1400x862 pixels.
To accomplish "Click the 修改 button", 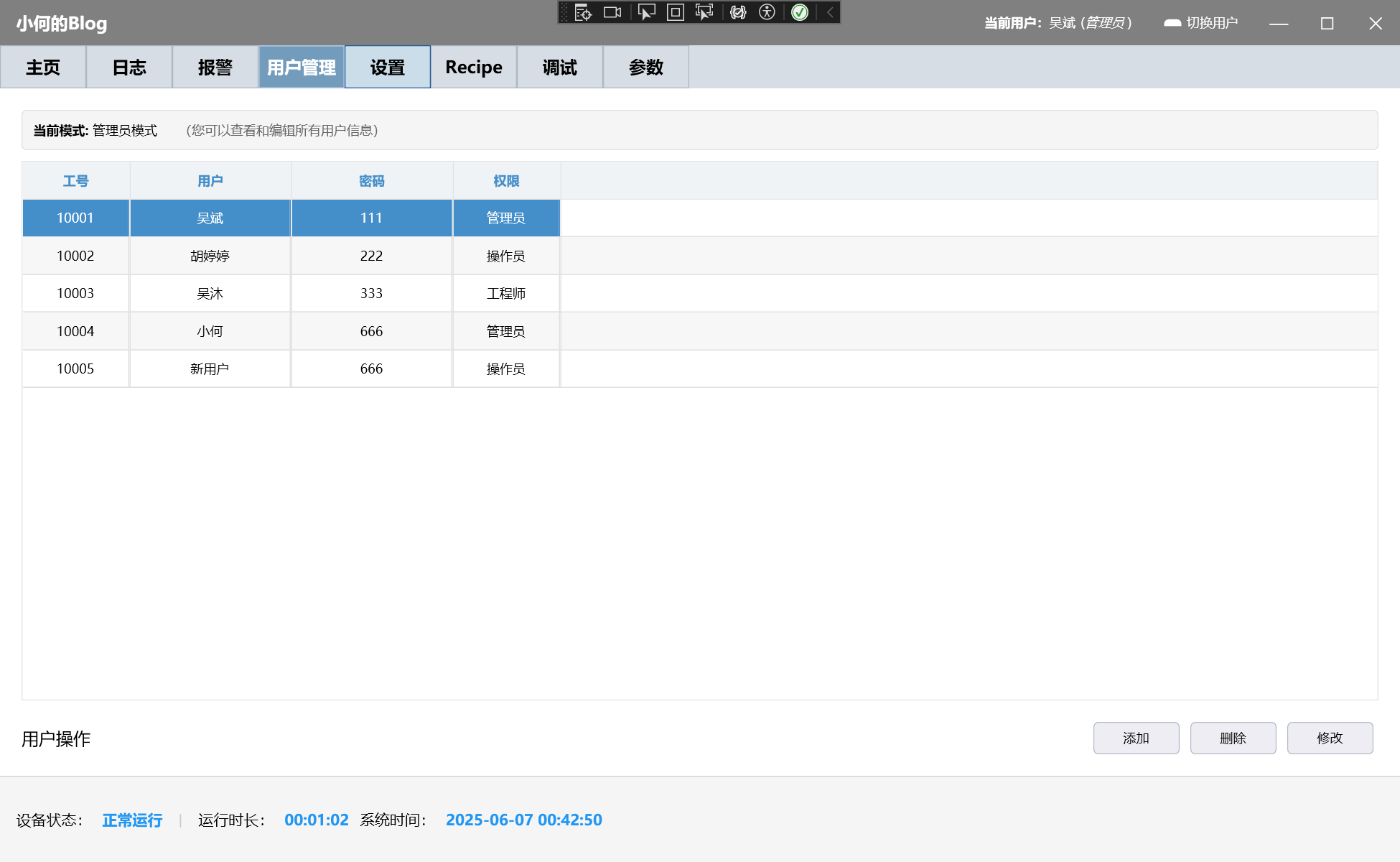I will 1329,738.
